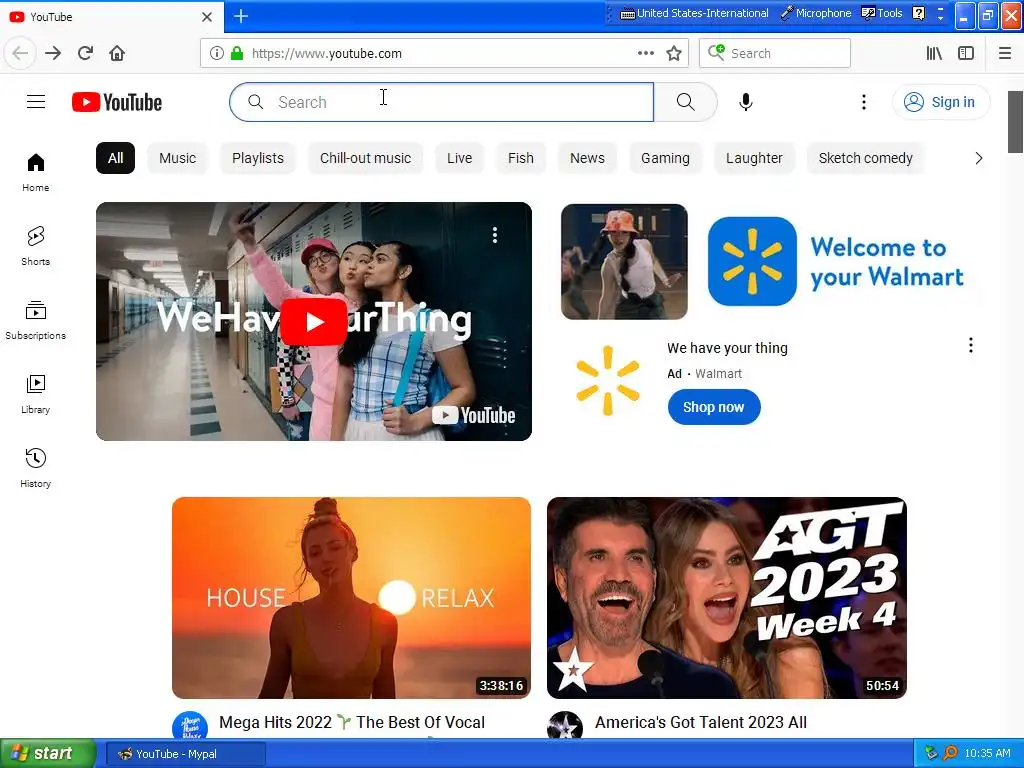1024x768 pixels.
Task: Open Library in the sidebar
Action: tap(36, 394)
